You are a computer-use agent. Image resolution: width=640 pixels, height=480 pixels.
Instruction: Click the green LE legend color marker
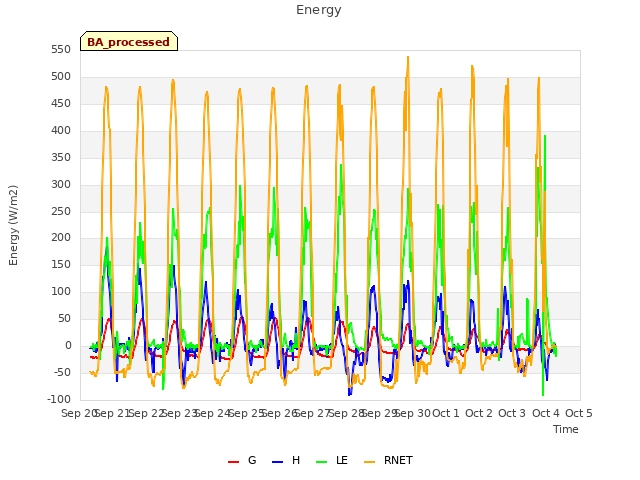coord(321,462)
